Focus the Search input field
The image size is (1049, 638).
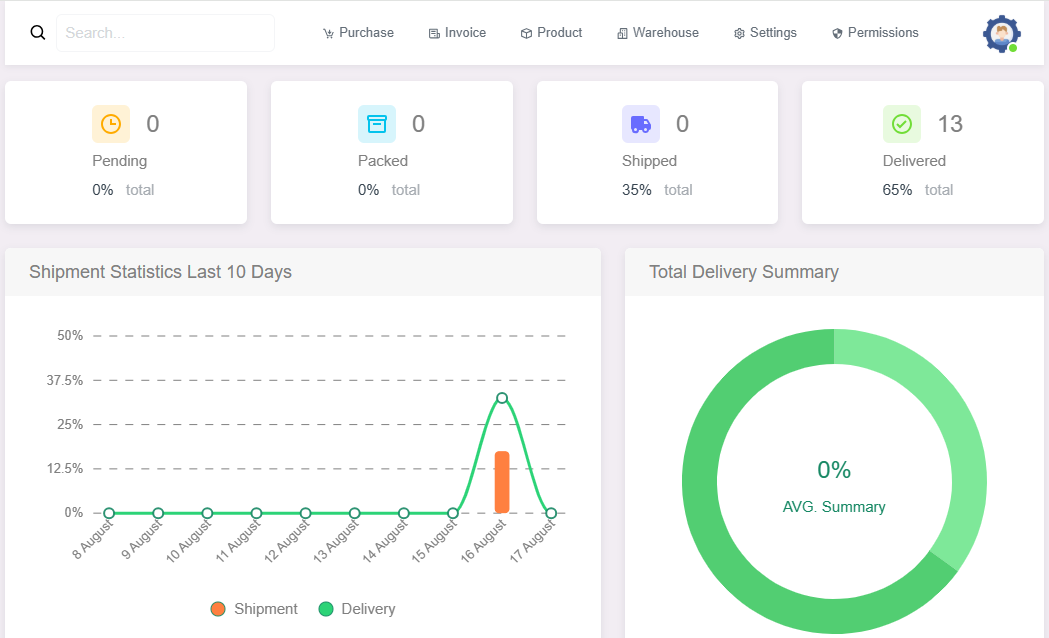point(165,33)
